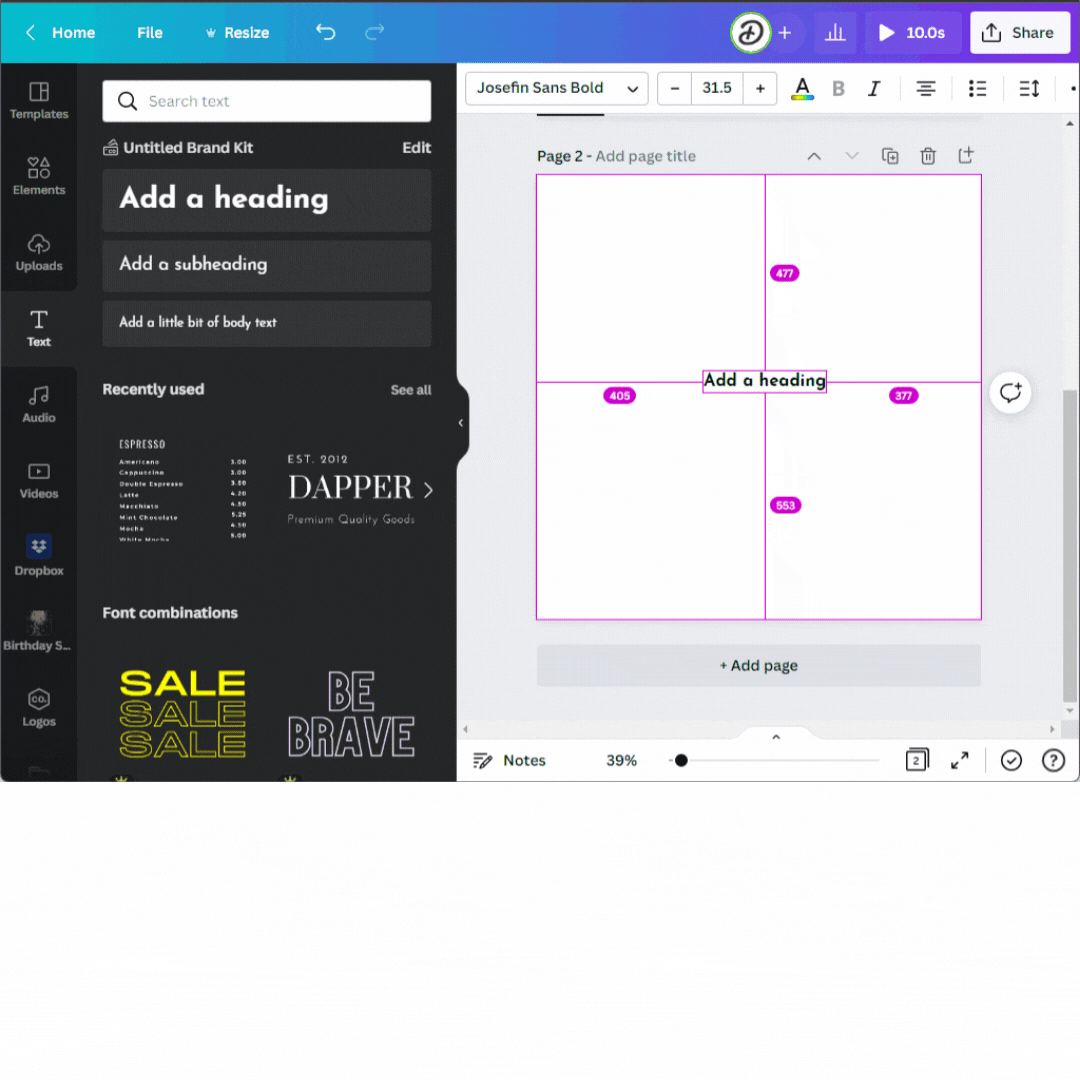
Task: Open the Elements panel
Action: coord(39,176)
